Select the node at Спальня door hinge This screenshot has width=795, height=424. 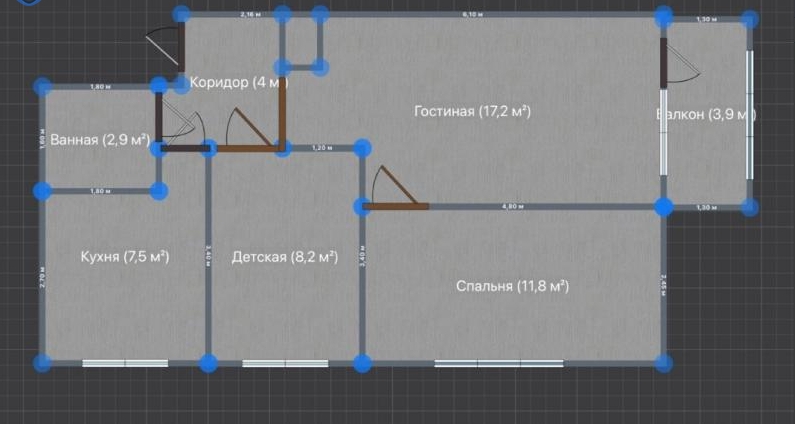(x=362, y=206)
